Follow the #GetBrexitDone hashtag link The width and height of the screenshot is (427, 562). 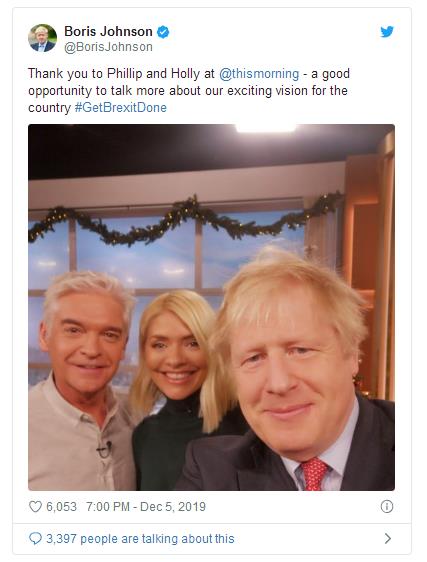click(x=120, y=108)
